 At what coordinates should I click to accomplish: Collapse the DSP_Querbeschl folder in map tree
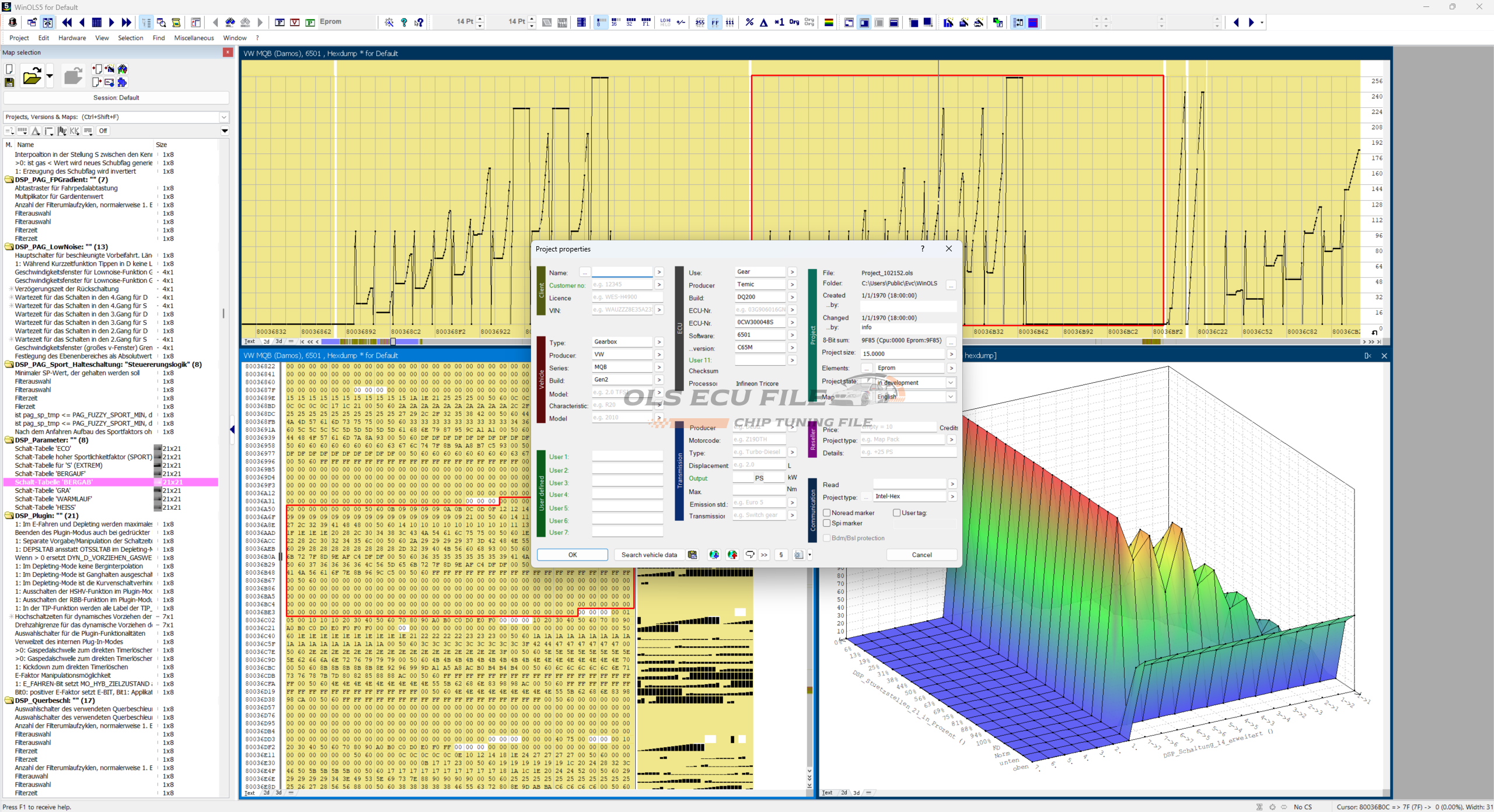[9, 701]
